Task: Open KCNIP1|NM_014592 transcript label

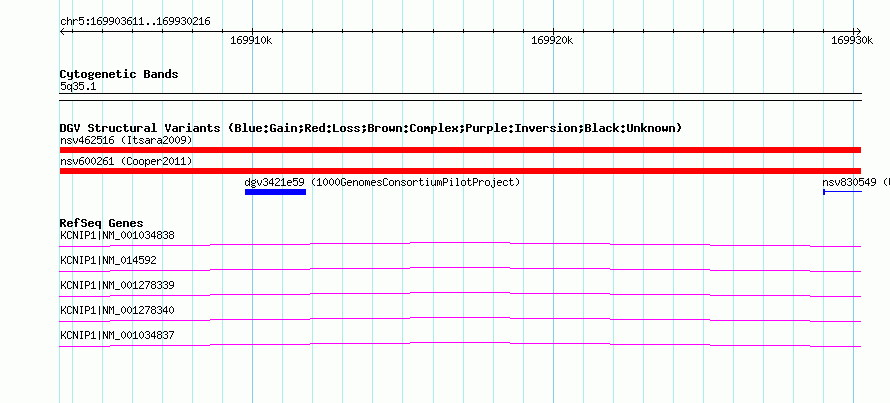Action: tap(108, 260)
